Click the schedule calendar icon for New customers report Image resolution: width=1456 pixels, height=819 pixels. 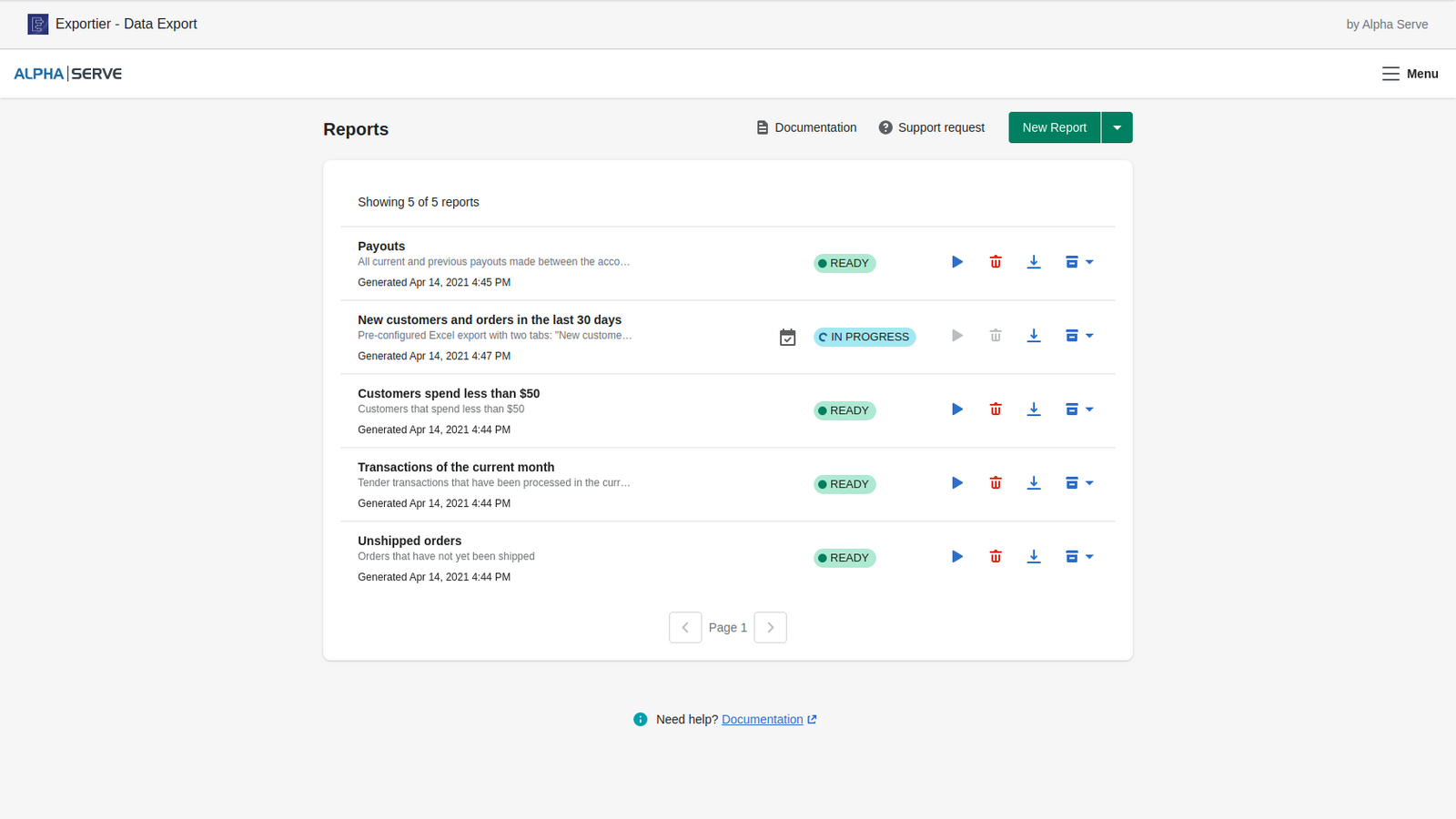pyautogui.click(x=788, y=338)
